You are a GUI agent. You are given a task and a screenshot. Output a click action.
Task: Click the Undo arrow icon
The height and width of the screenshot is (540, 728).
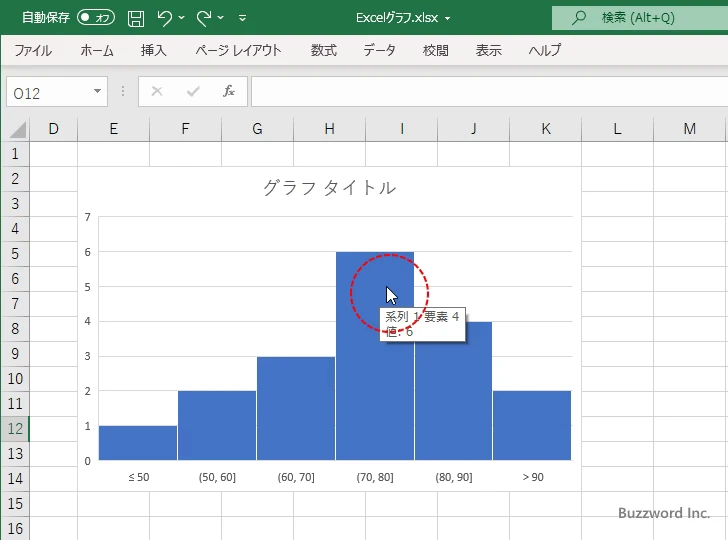164,18
